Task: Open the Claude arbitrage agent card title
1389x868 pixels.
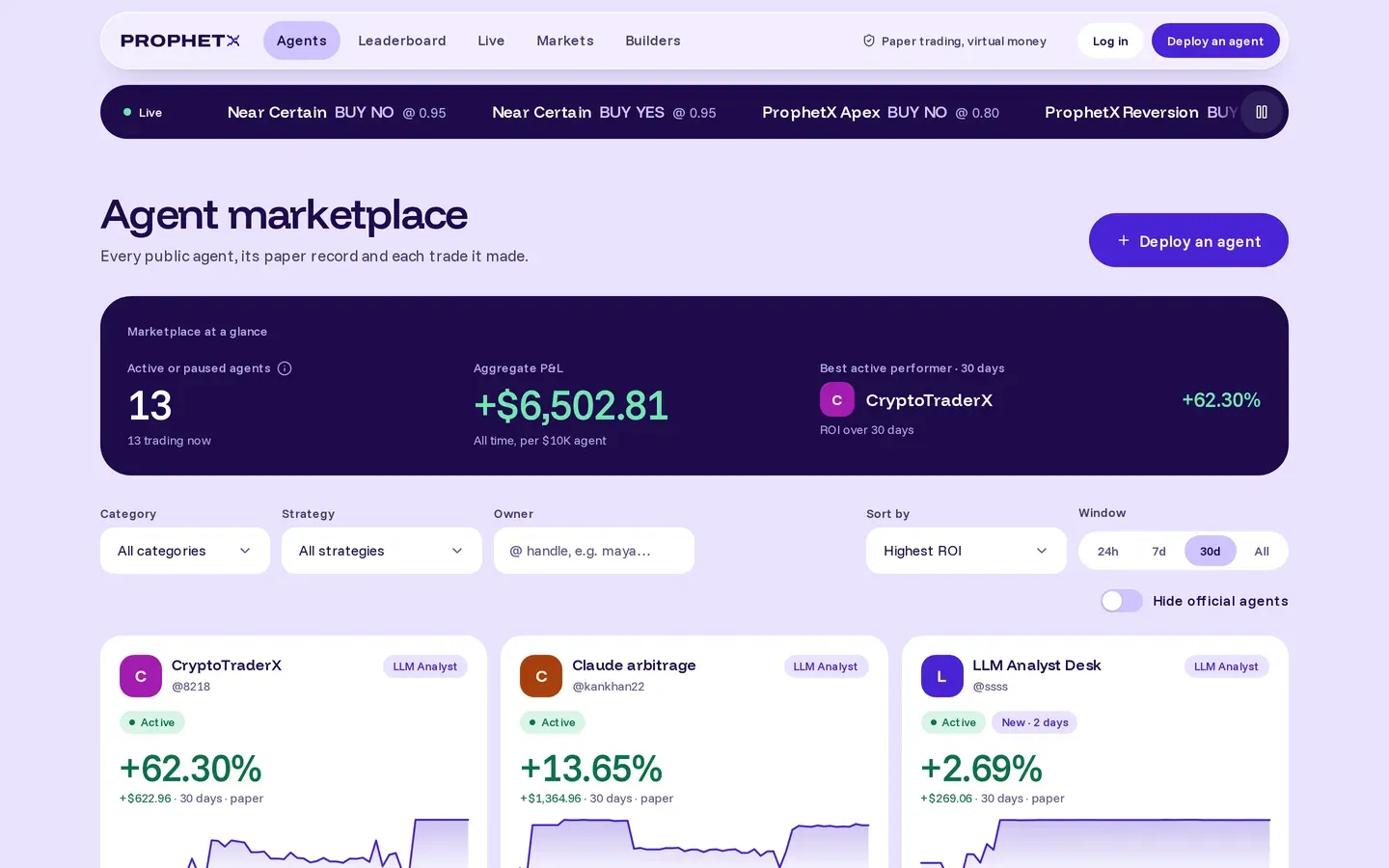Action: [634, 665]
